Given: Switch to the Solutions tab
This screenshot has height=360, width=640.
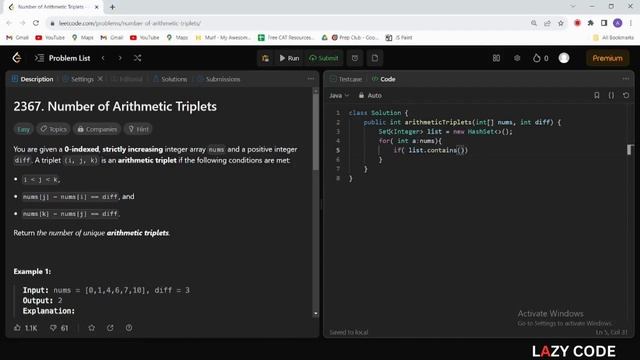Looking at the screenshot, I should 170,79.
